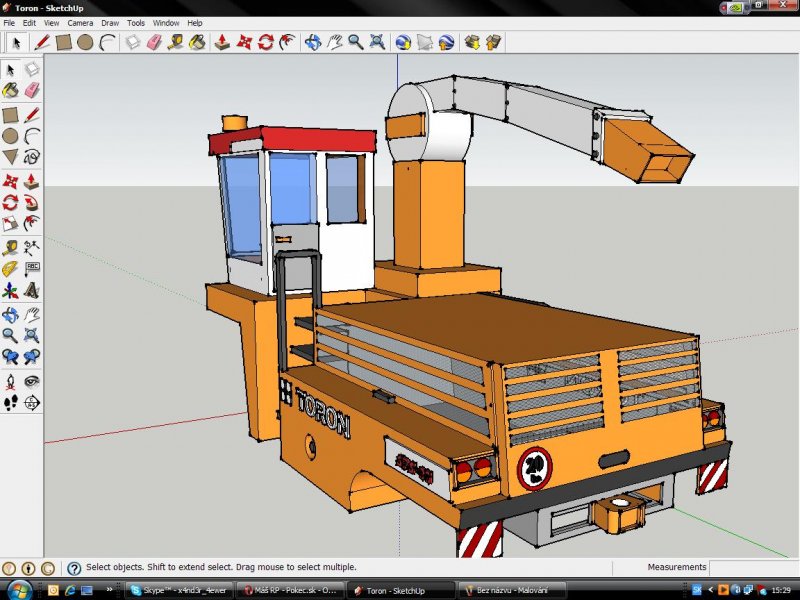800x600 pixels.
Task: Open the Draw menu
Action: click(109, 22)
